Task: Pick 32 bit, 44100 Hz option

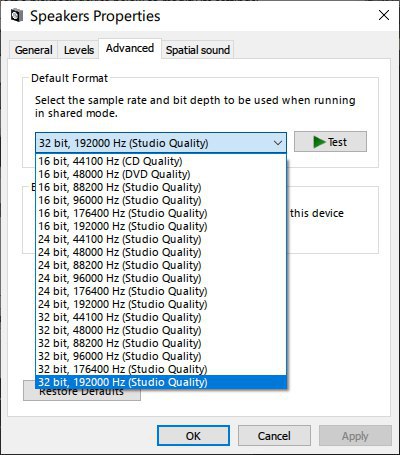Action: [x=161, y=317]
